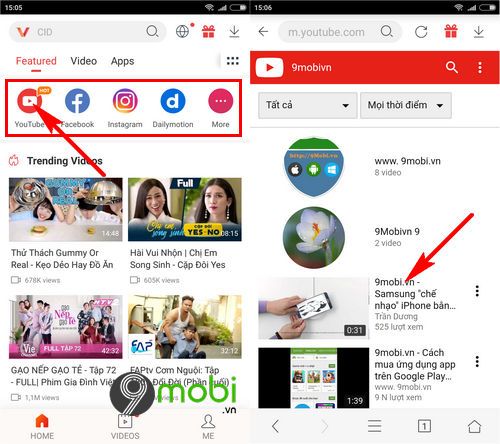Open YouTube shortcut icon
Screen dimensions: 500x444
coord(29,101)
